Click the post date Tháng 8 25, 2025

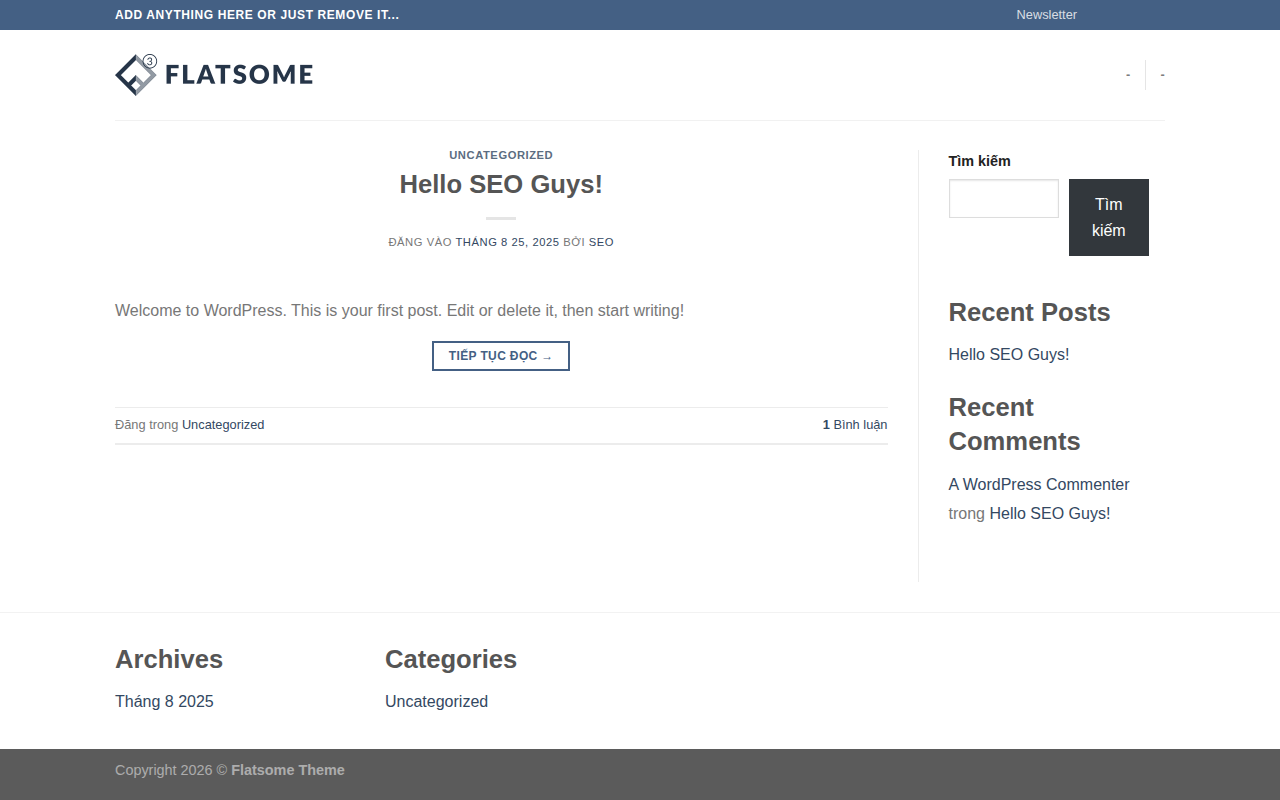507,242
